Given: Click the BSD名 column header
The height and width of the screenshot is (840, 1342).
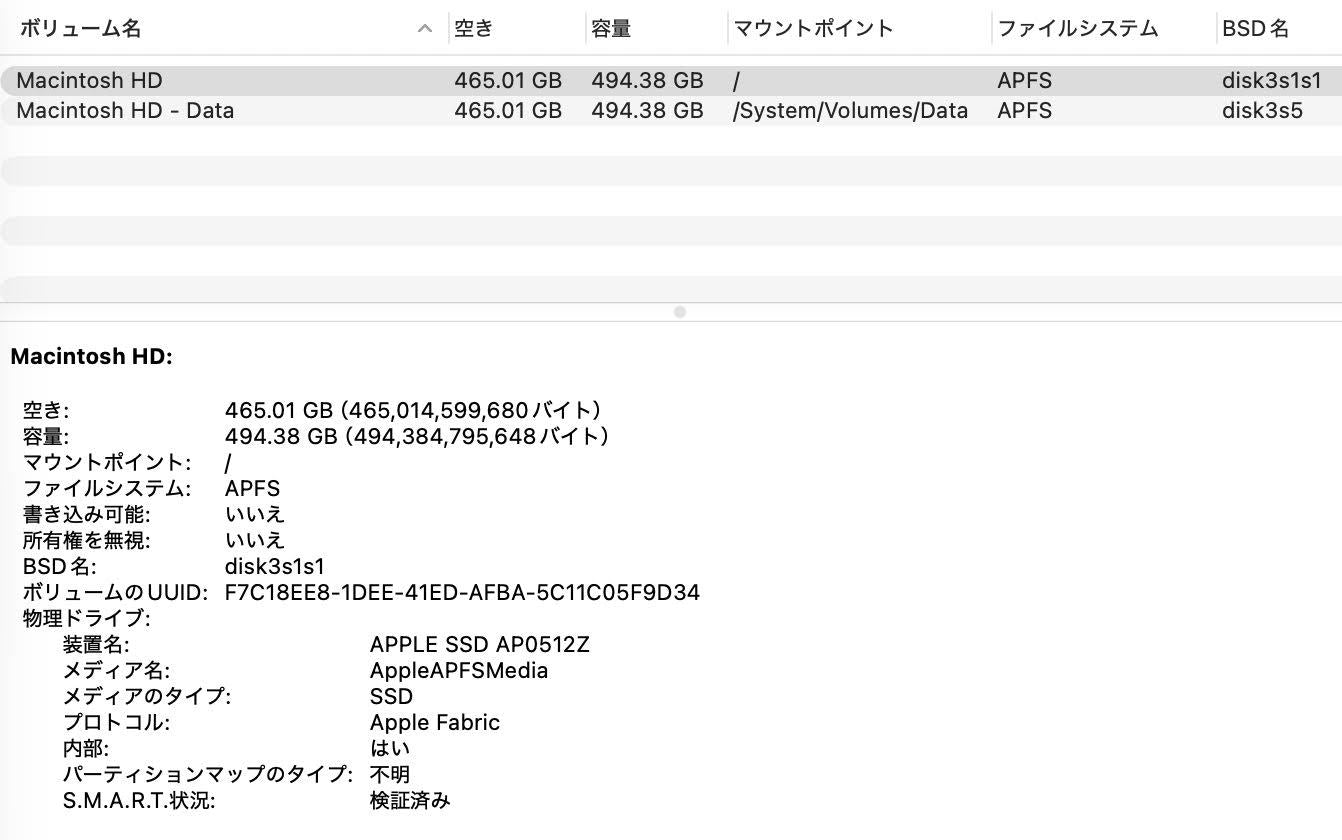Looking at the screenshot, I should 1255,28.
